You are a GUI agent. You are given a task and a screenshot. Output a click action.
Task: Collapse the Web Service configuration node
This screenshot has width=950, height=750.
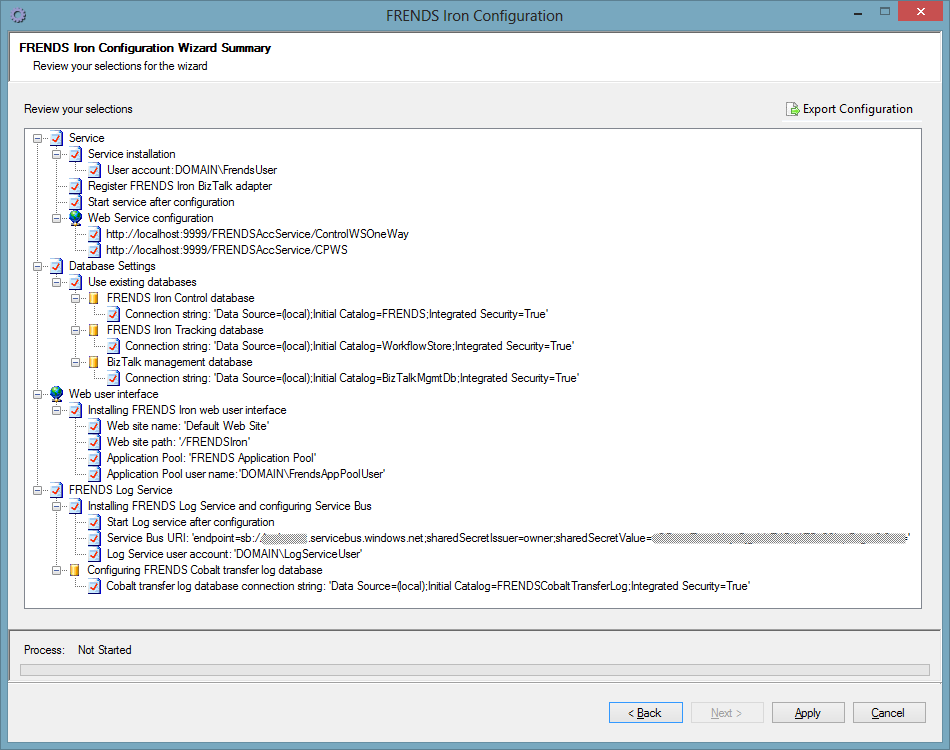click(56, 218)
